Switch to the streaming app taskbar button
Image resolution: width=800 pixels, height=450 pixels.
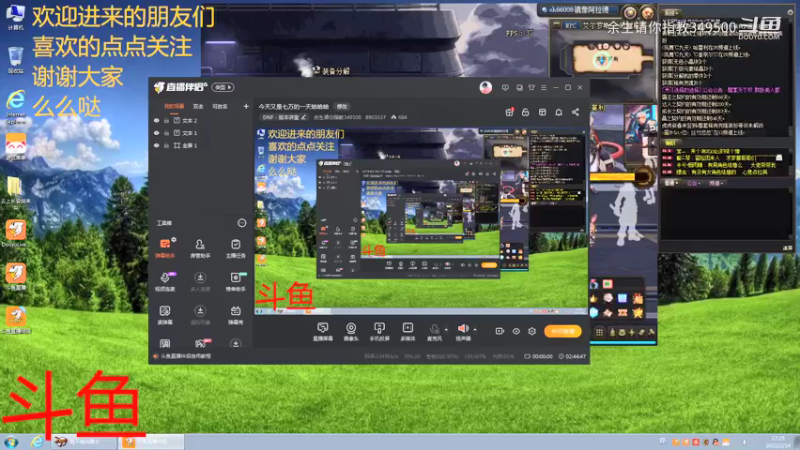(x=151, y=442)
